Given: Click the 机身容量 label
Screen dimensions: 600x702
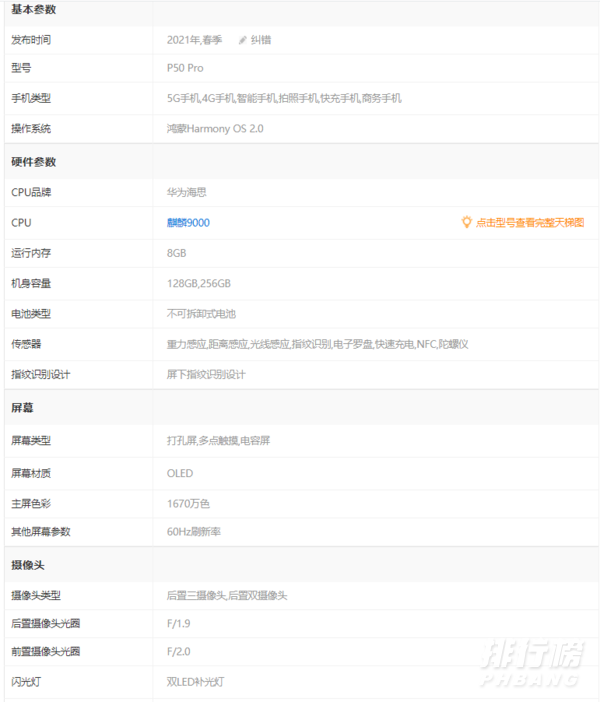Looking at the screenshot, I should tap(31, 284).
